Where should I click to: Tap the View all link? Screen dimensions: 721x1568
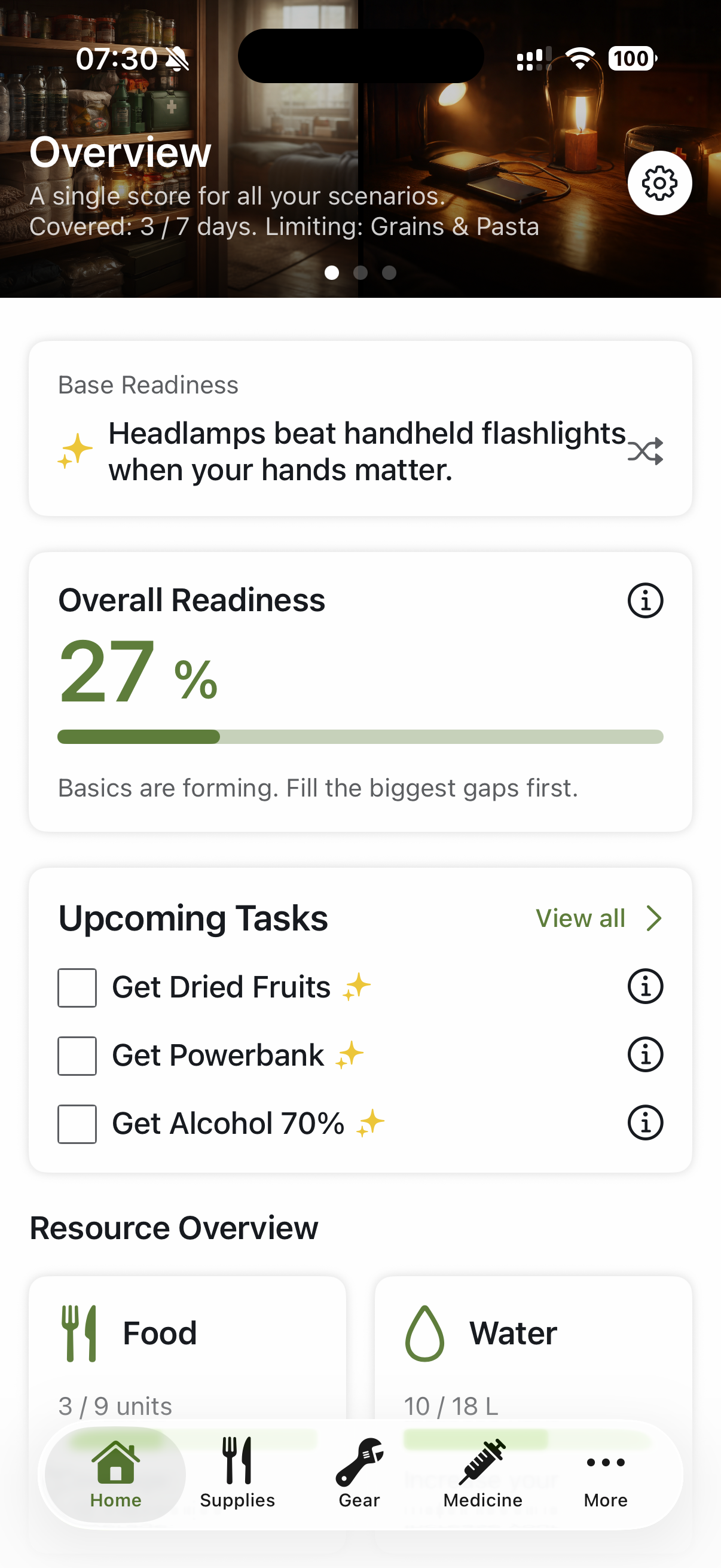coord(580,919)
